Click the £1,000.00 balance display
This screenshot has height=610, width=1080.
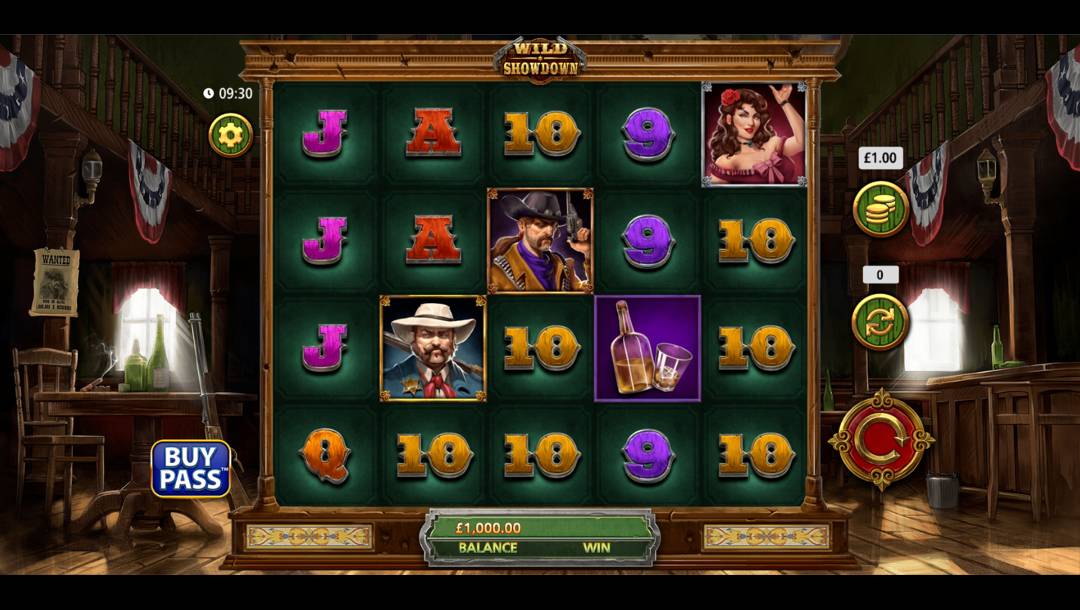[488, 528]
